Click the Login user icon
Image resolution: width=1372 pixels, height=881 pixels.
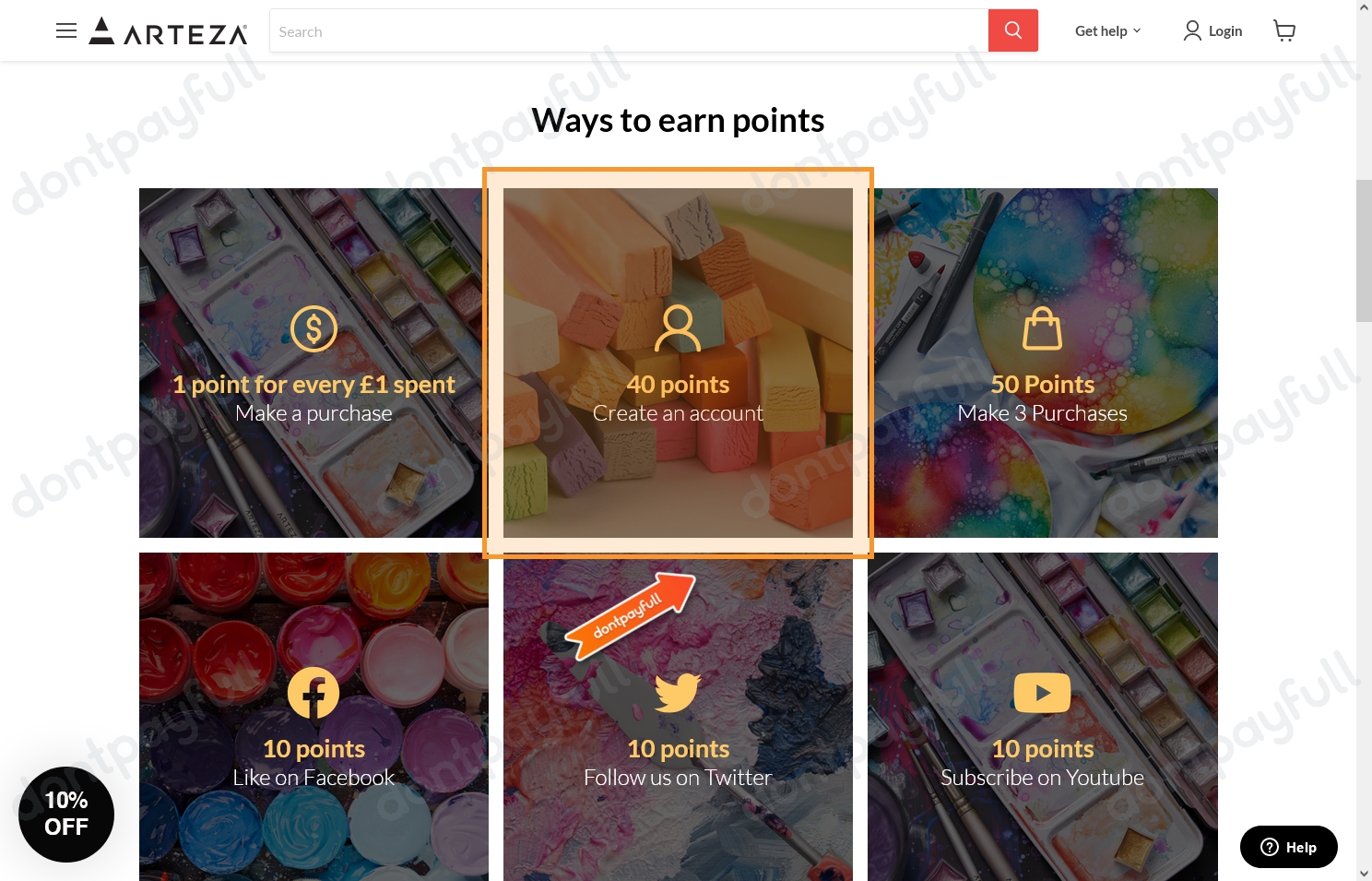1192,30
